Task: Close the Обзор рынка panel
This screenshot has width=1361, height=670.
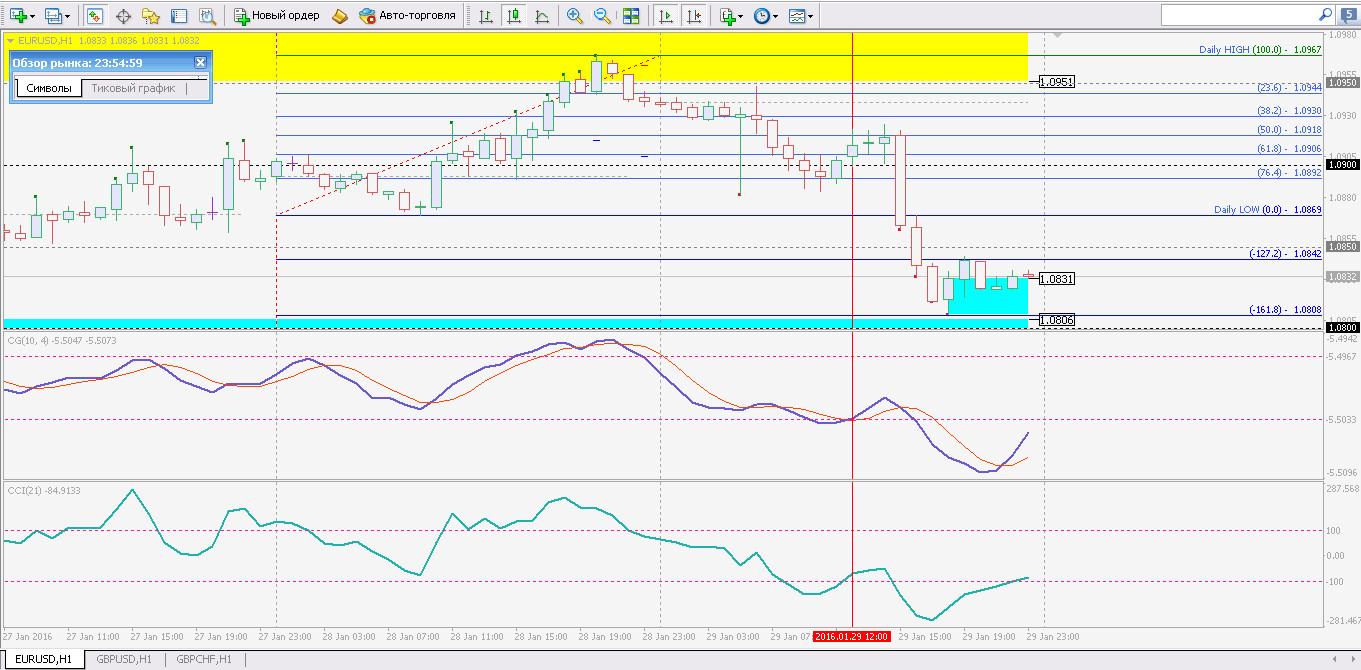Action: (200, 63)
